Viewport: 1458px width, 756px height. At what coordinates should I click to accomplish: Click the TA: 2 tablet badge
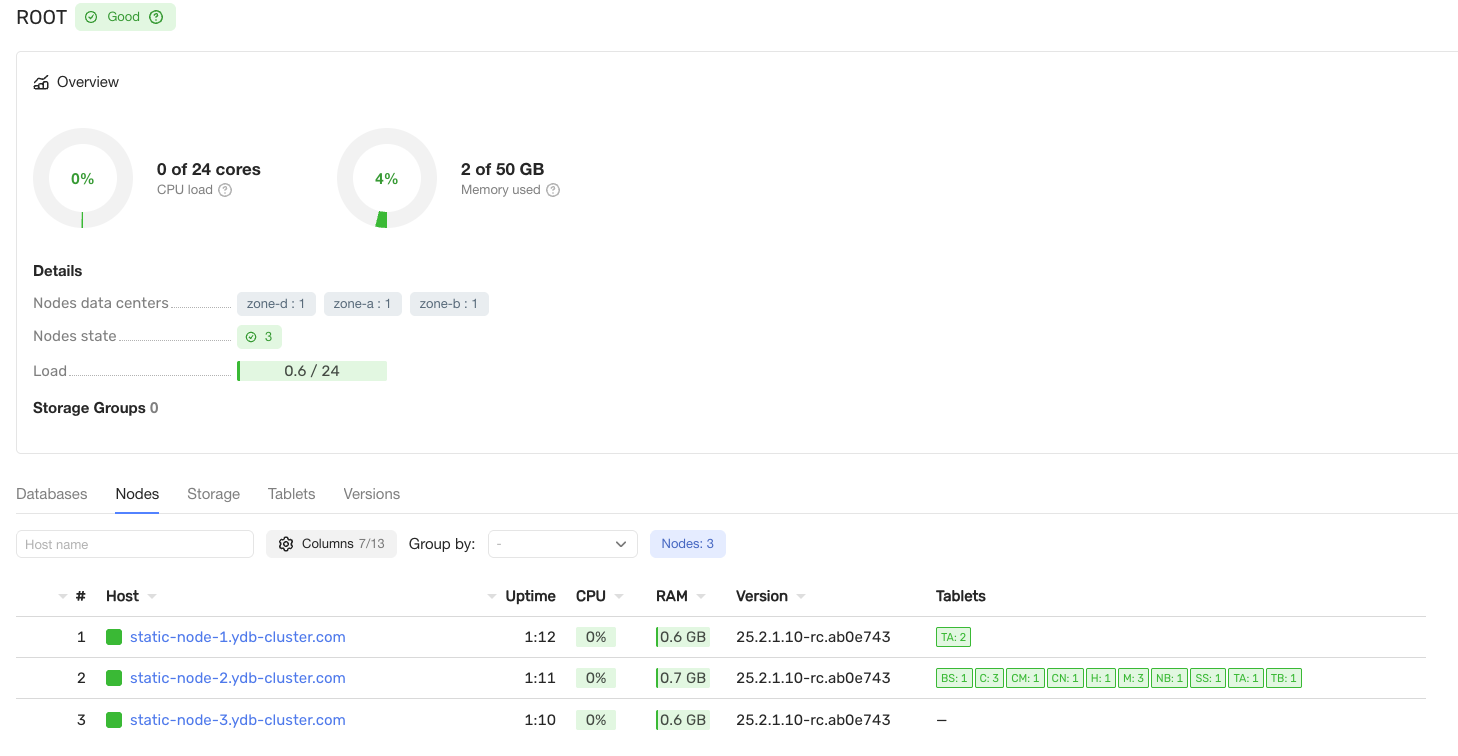click(953, 637)
